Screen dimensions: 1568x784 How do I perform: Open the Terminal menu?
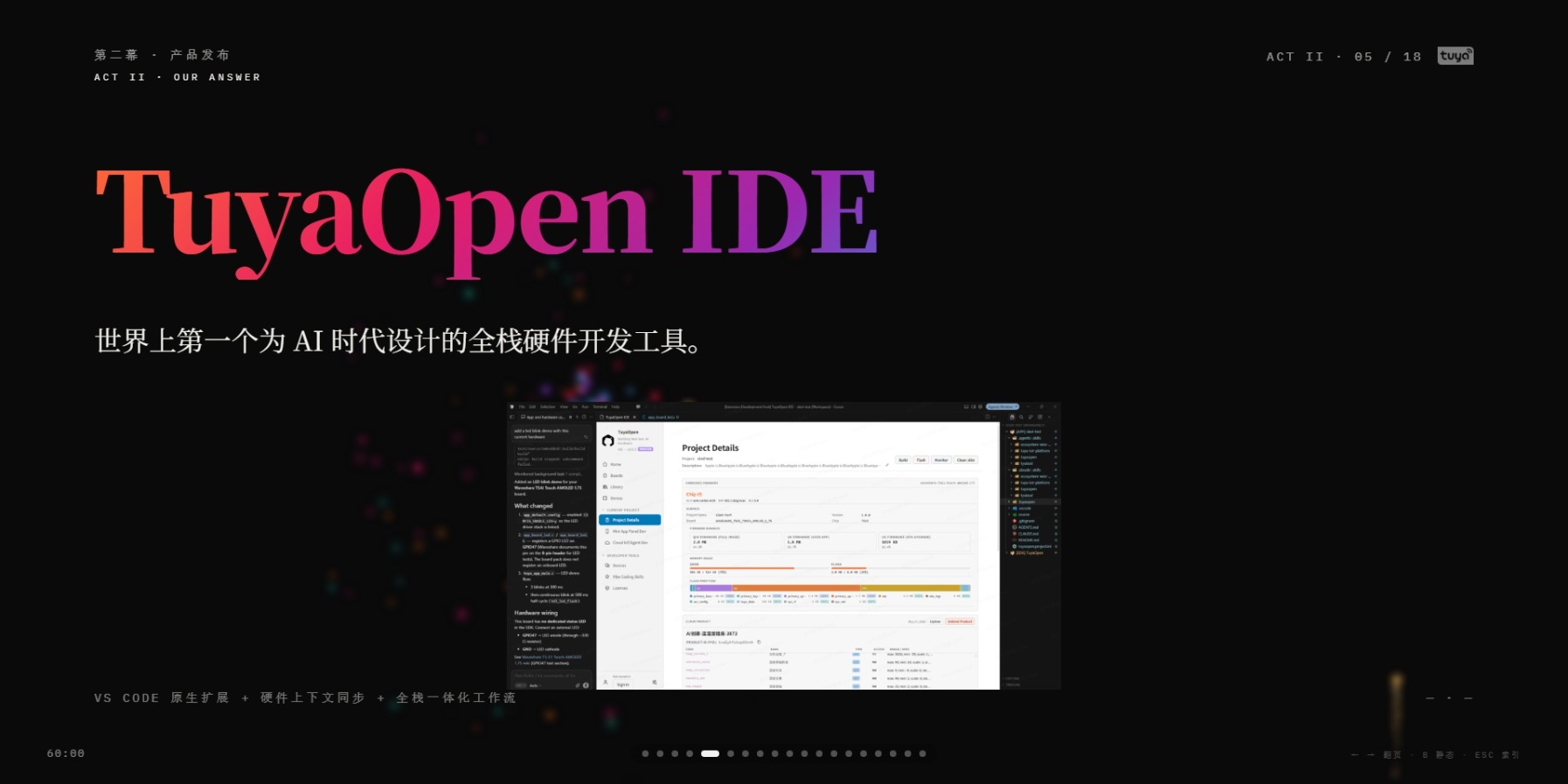[x=600, y=406]
